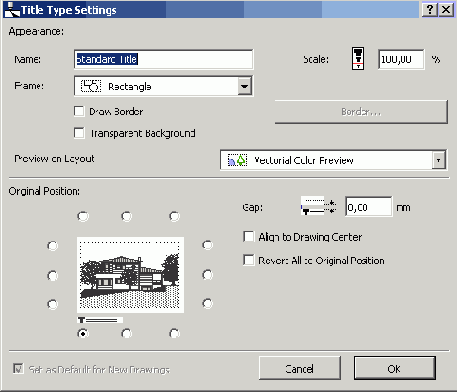Click the scale marker icon
Image resolution: width=457 pixels, height=392 pixels.
358,59
